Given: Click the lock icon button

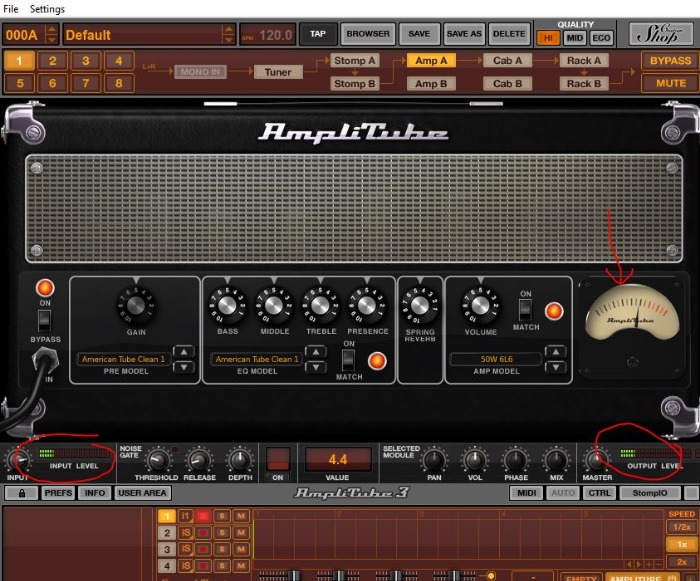Looking at the screenshot, I should tap(21, 493).
